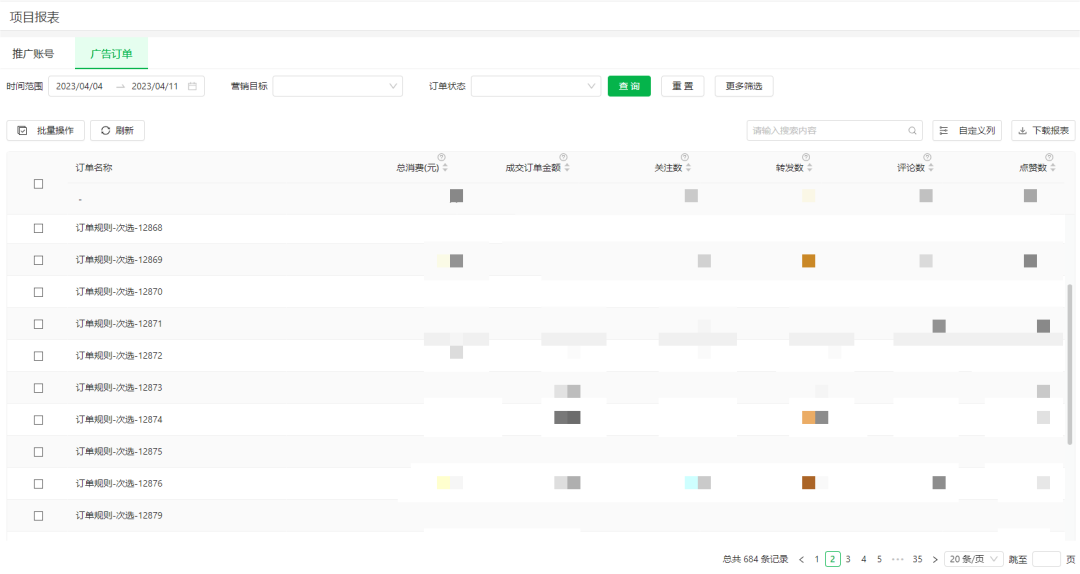The height and width of the screenshot is (574, 1080).
Task: Check the row 订单规则-次选-12871
Action: (39, 324)
